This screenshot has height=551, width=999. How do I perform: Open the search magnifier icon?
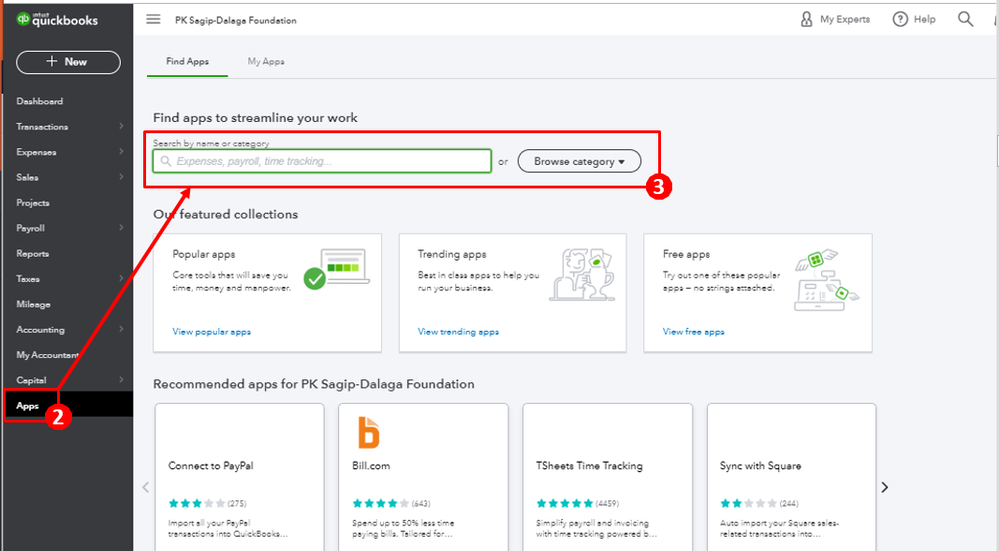(x=965, y=19)
